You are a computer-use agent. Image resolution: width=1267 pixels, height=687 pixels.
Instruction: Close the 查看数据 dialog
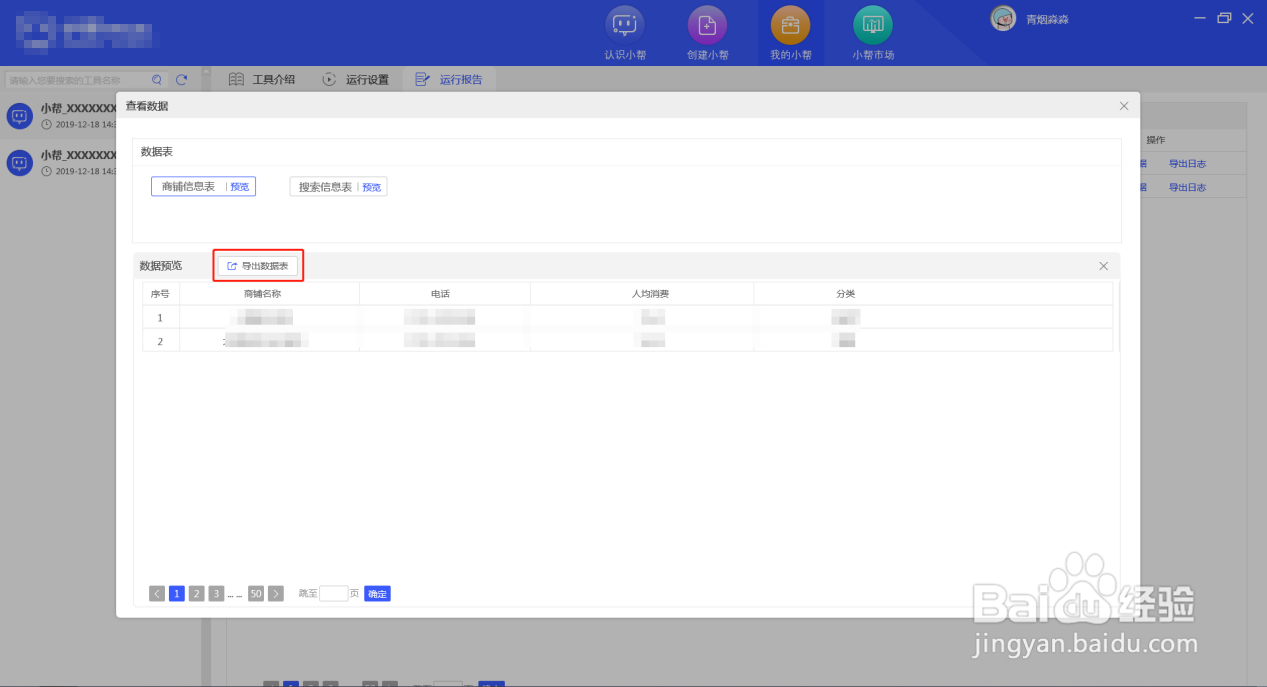1124,106
